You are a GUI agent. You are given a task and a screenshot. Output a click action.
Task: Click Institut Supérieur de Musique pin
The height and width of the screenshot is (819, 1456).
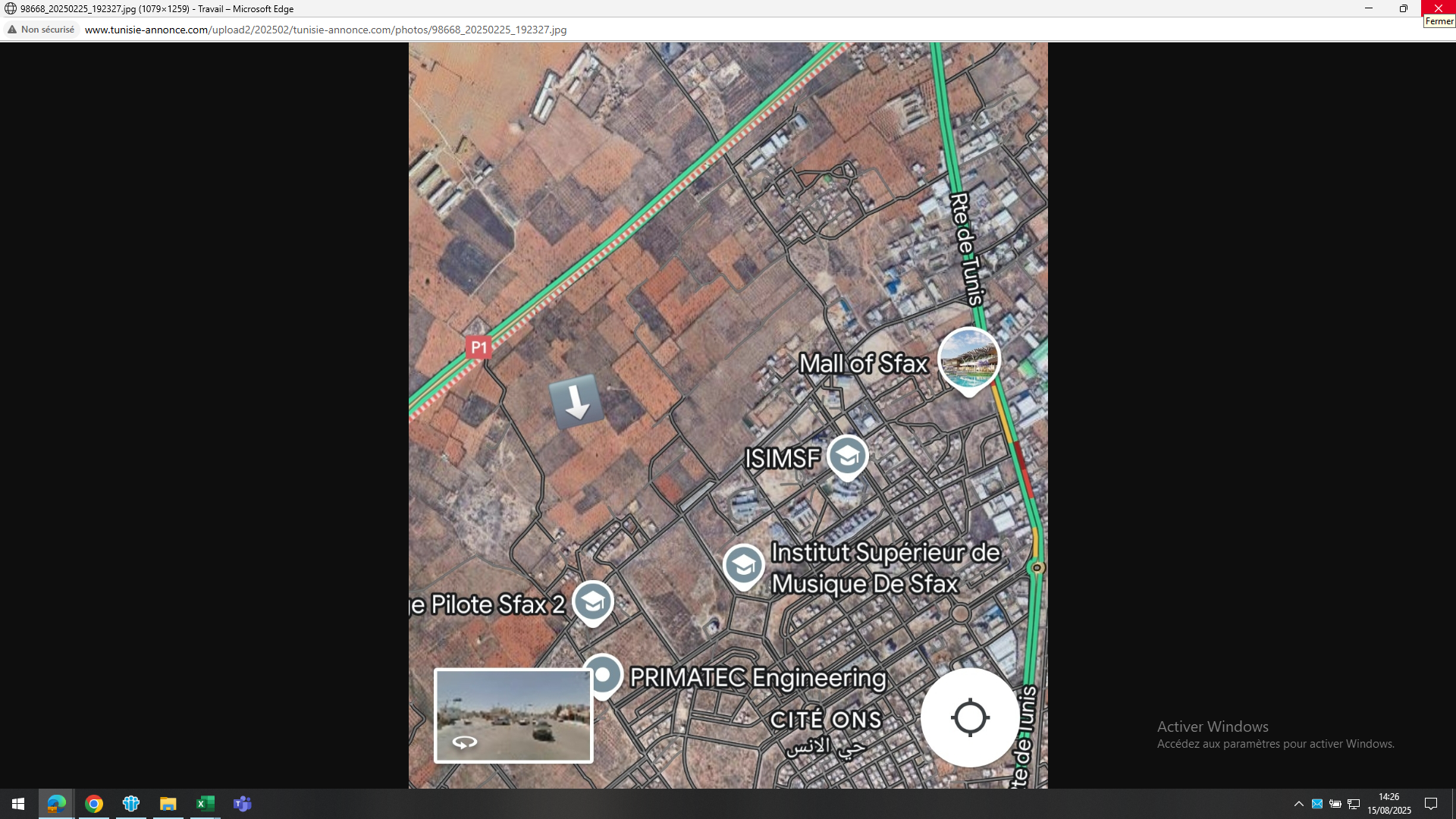pyautogui.click(x=743, y=566)
